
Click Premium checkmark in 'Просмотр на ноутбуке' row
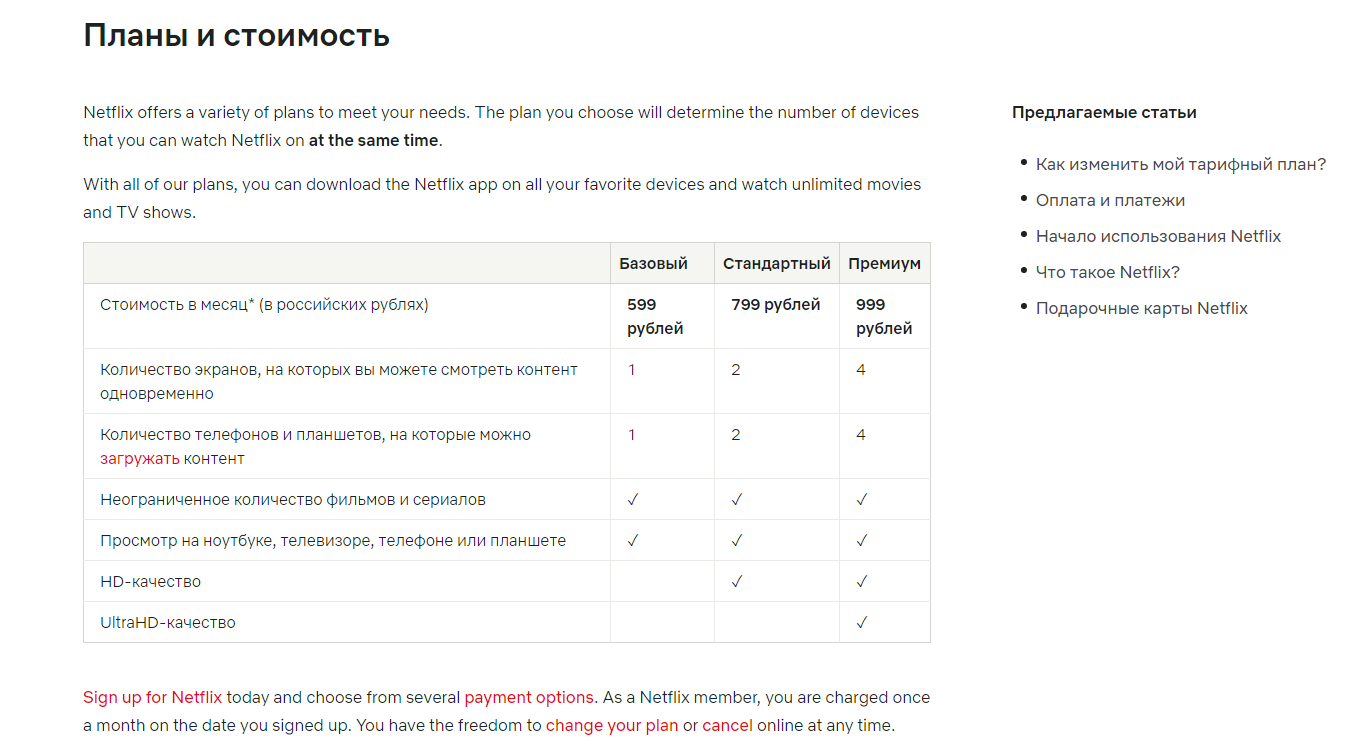click(862, 541)
